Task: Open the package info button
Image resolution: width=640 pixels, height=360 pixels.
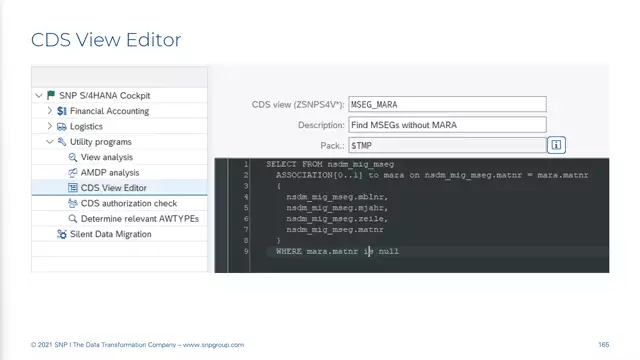Action: (x=556, y=145)
